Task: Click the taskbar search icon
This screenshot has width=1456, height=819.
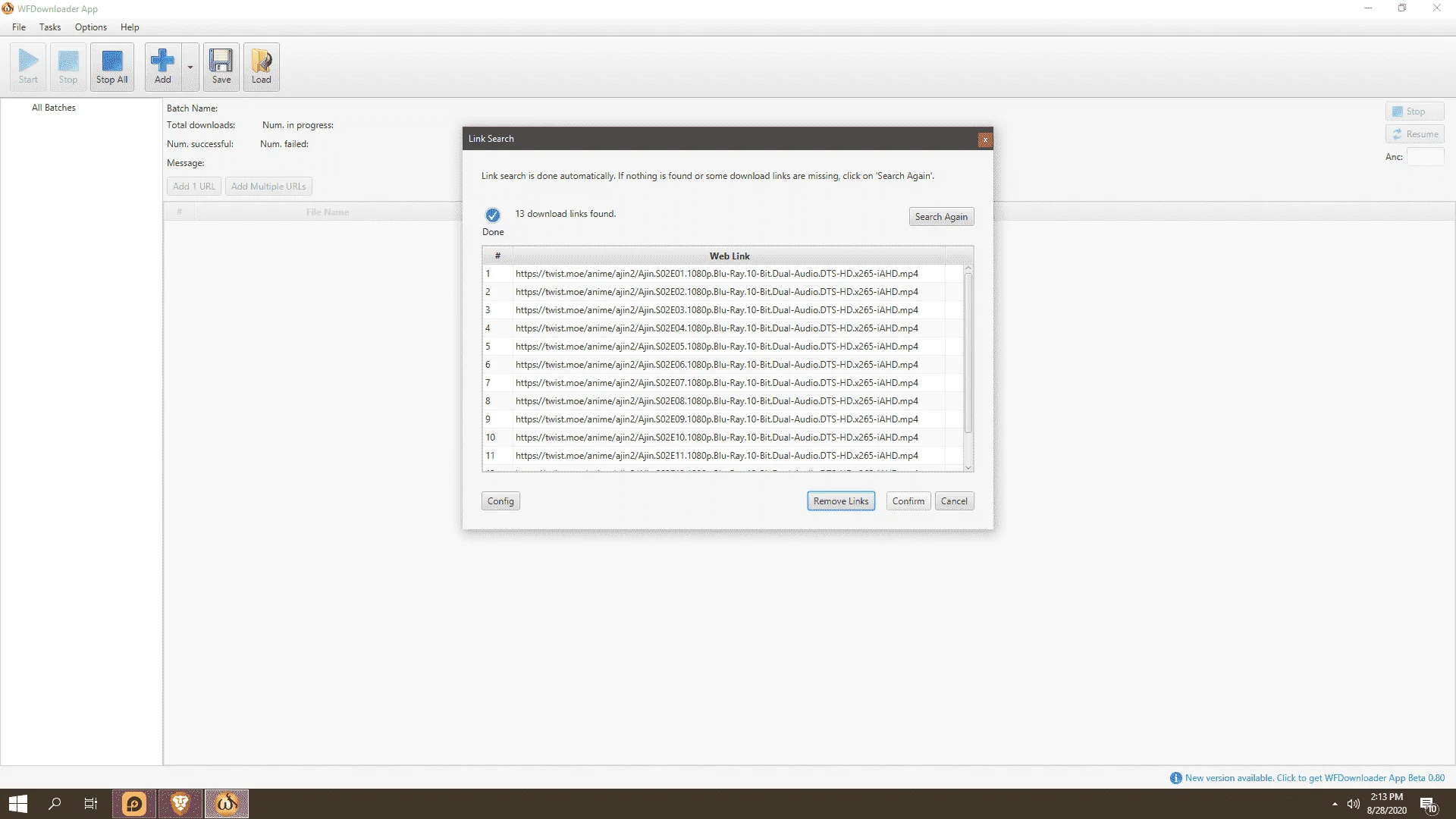Action: click(x=55, y=804)
